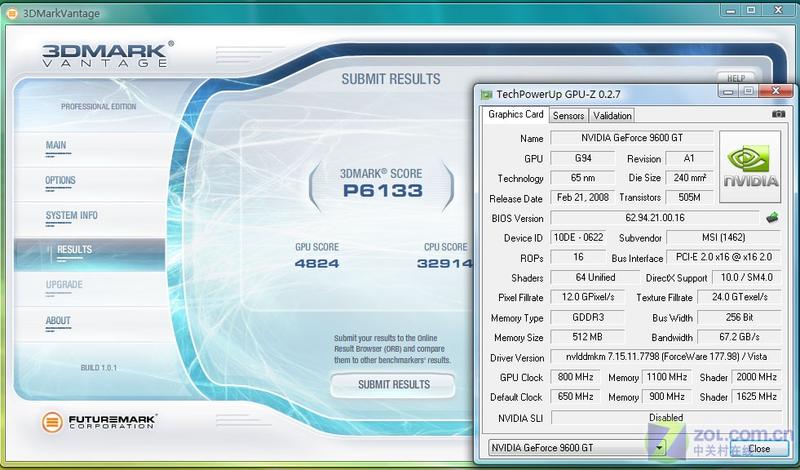Click the NVIDIA logo in GPU-Z

pos(749,167)
